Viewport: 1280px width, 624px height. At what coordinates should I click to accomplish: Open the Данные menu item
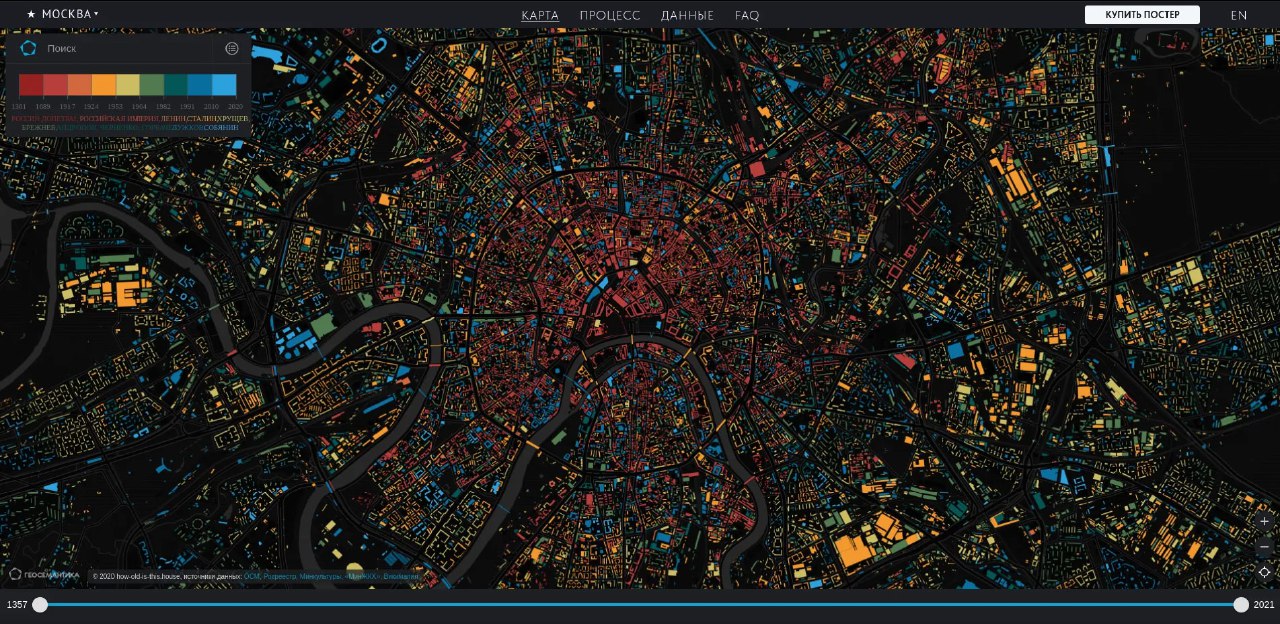(687, 15)
